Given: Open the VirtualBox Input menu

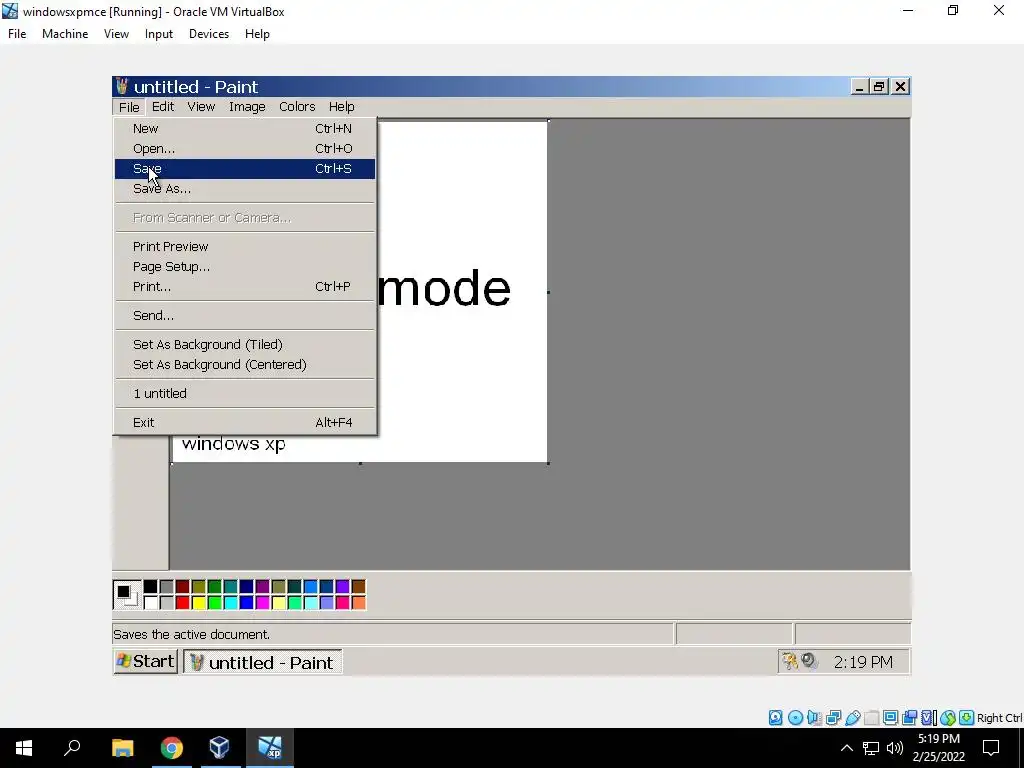Looking at the screenshot, I should 159,34.
